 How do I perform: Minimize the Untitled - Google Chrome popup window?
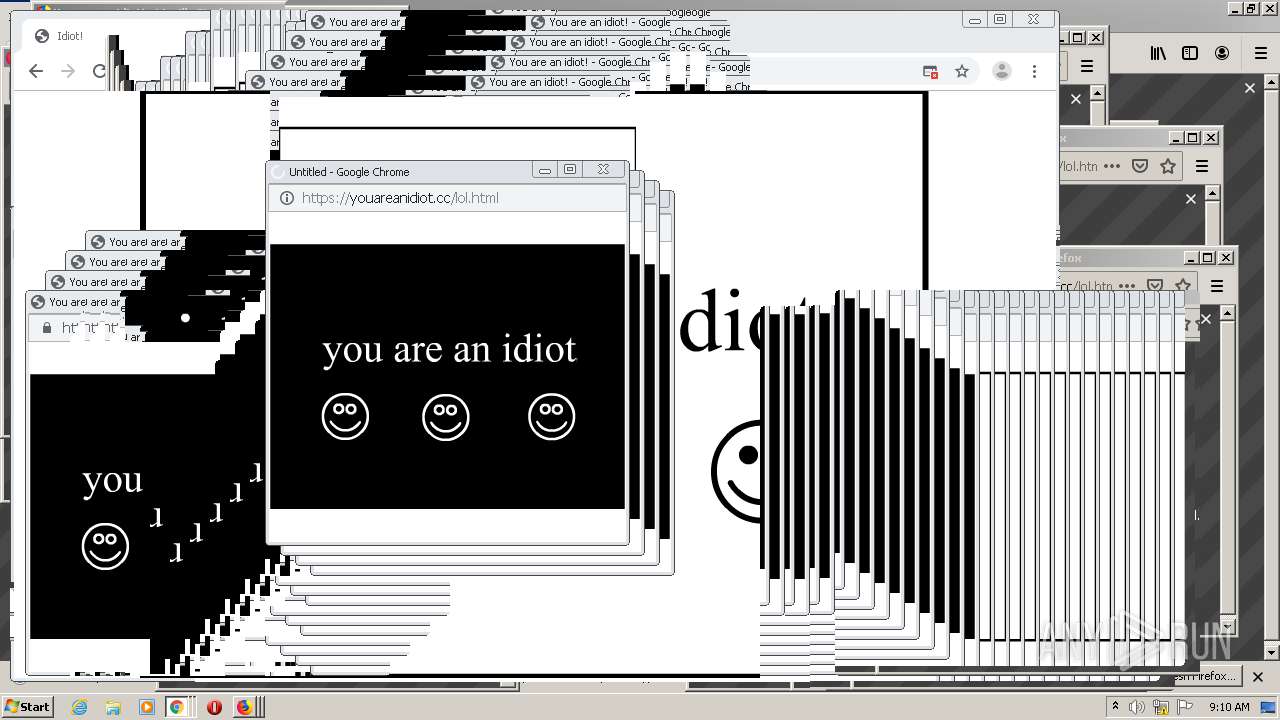[544, 170]
